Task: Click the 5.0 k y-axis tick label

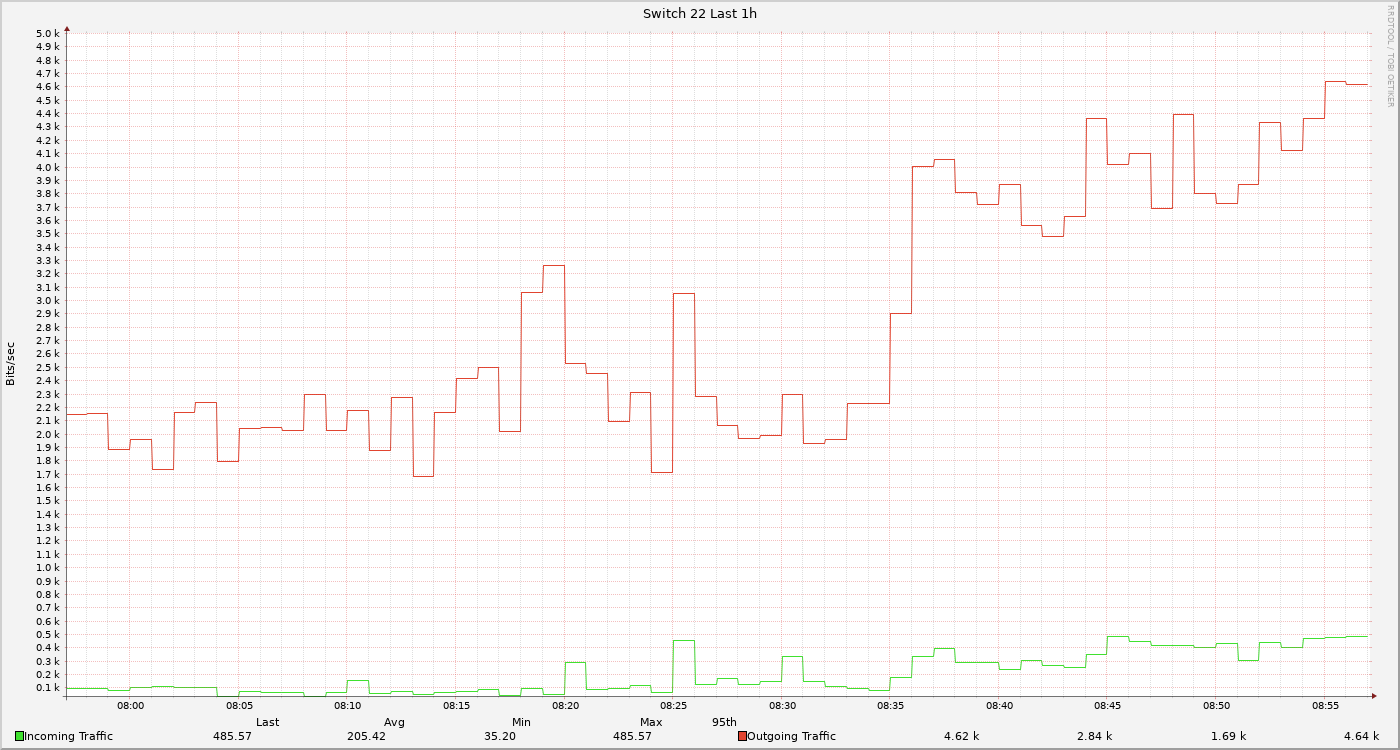Action: point(48,34)
